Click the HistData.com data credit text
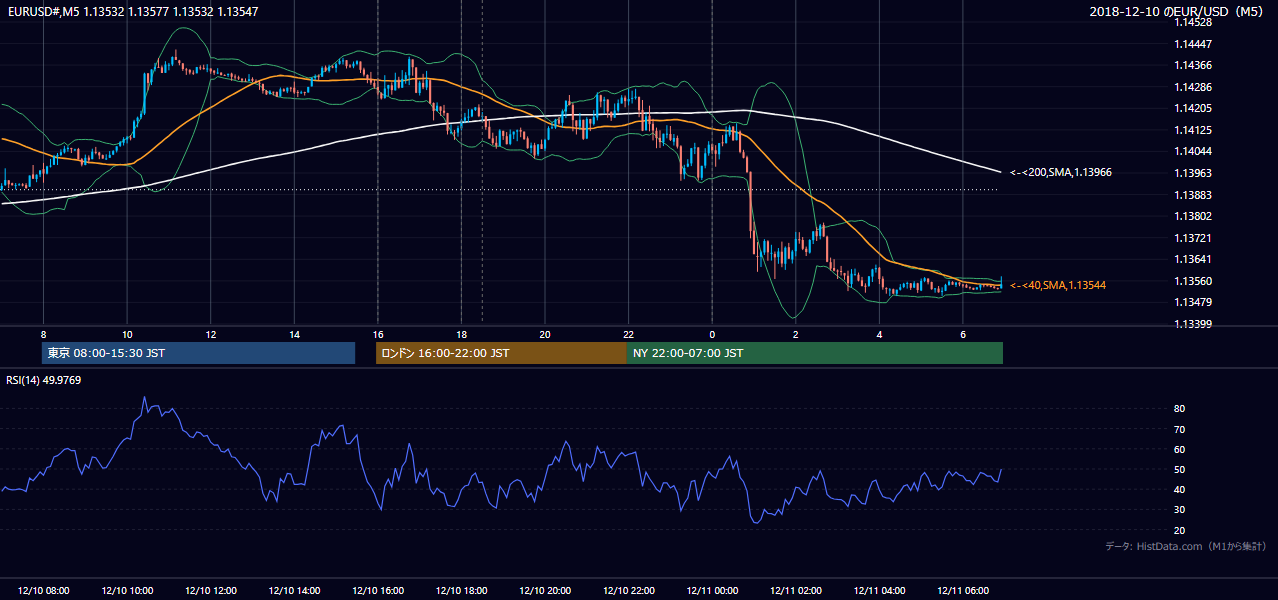1278x600 pixels. [1186, 546]
